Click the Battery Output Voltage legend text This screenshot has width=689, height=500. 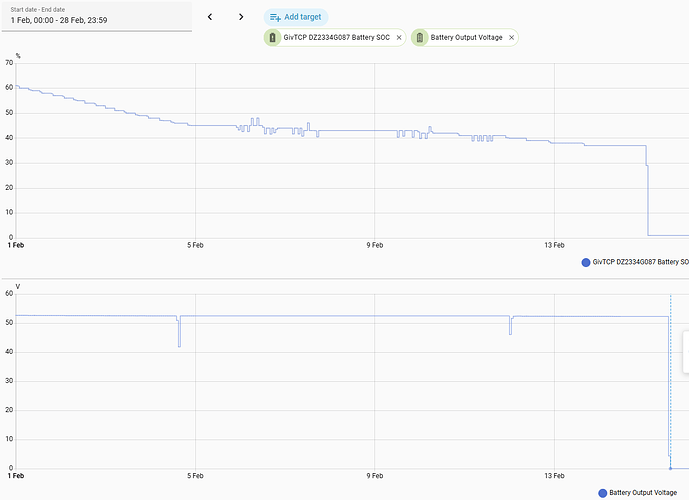point(643,493)
